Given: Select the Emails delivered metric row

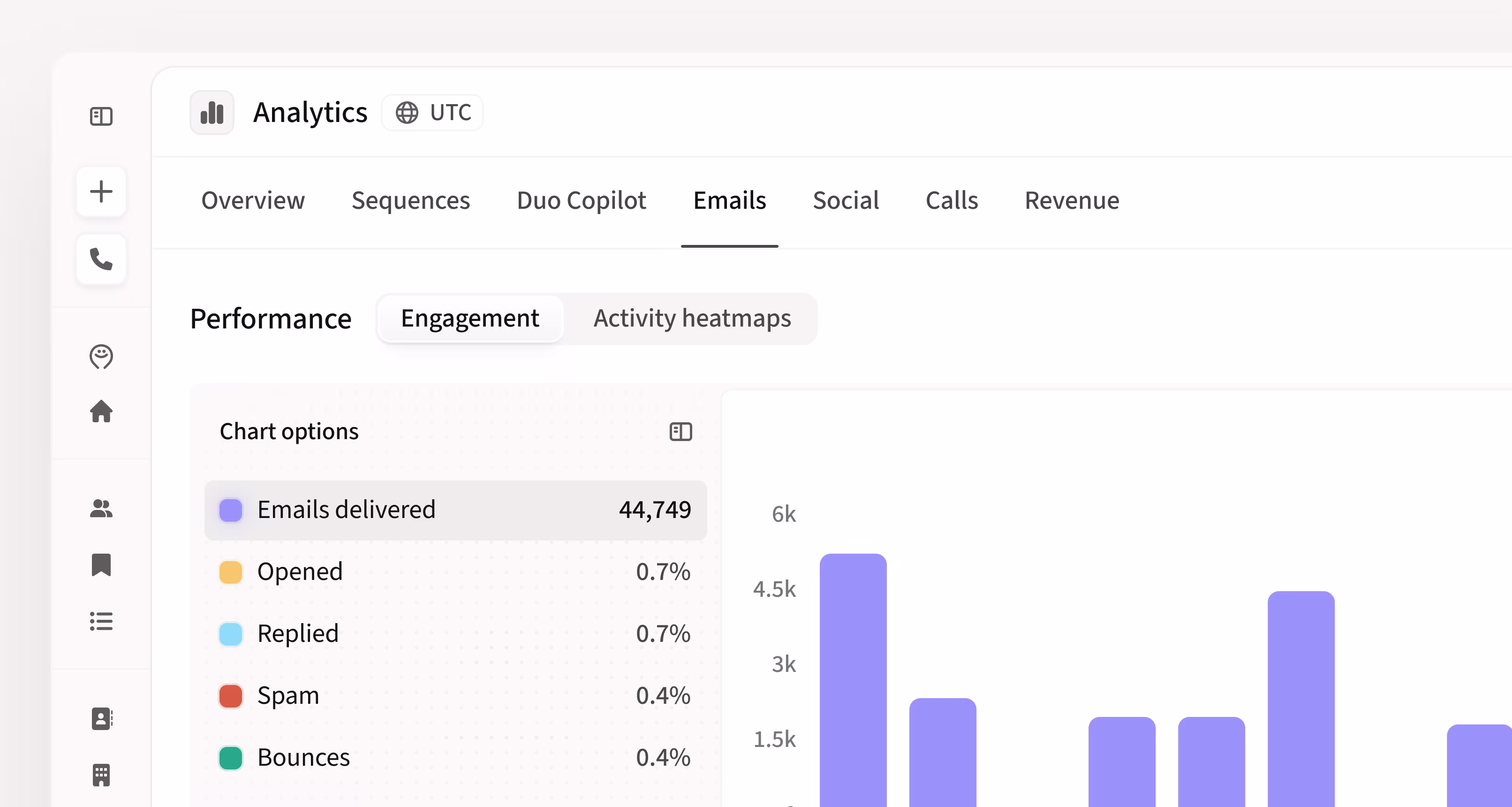Looking at the screenshot, I should tap(455, 510).
